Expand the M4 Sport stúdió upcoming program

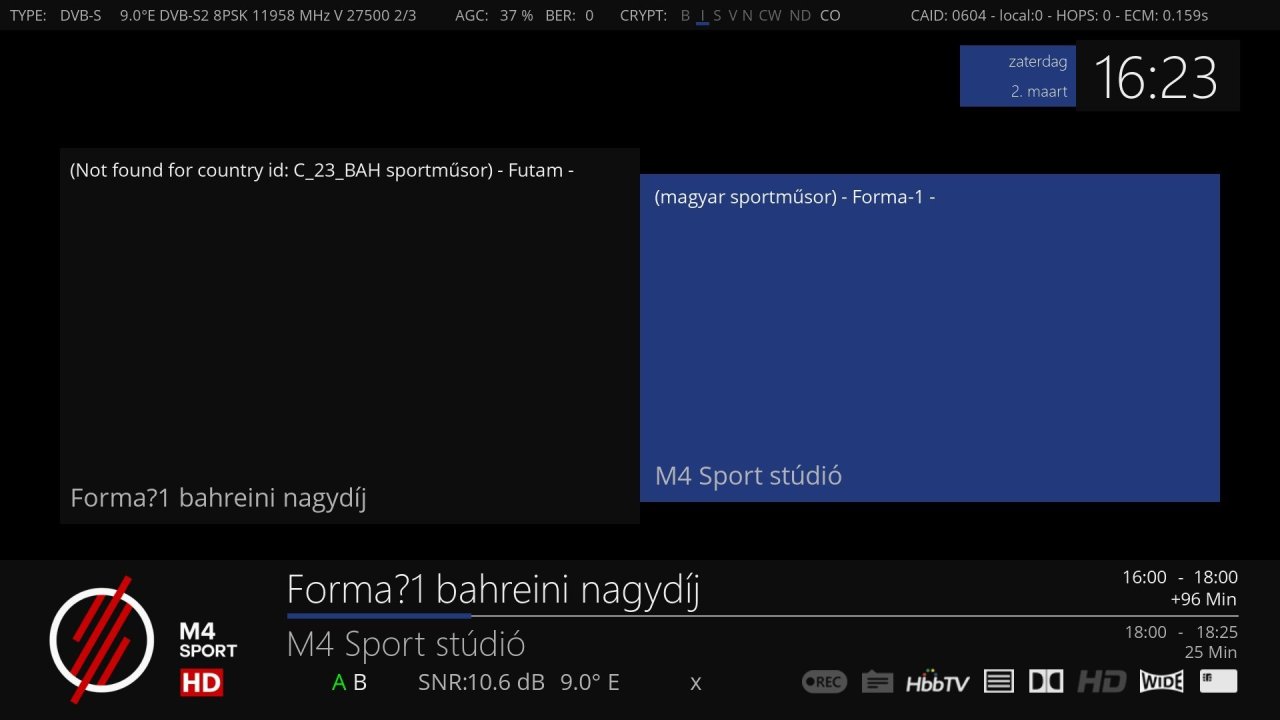[405, 644]
